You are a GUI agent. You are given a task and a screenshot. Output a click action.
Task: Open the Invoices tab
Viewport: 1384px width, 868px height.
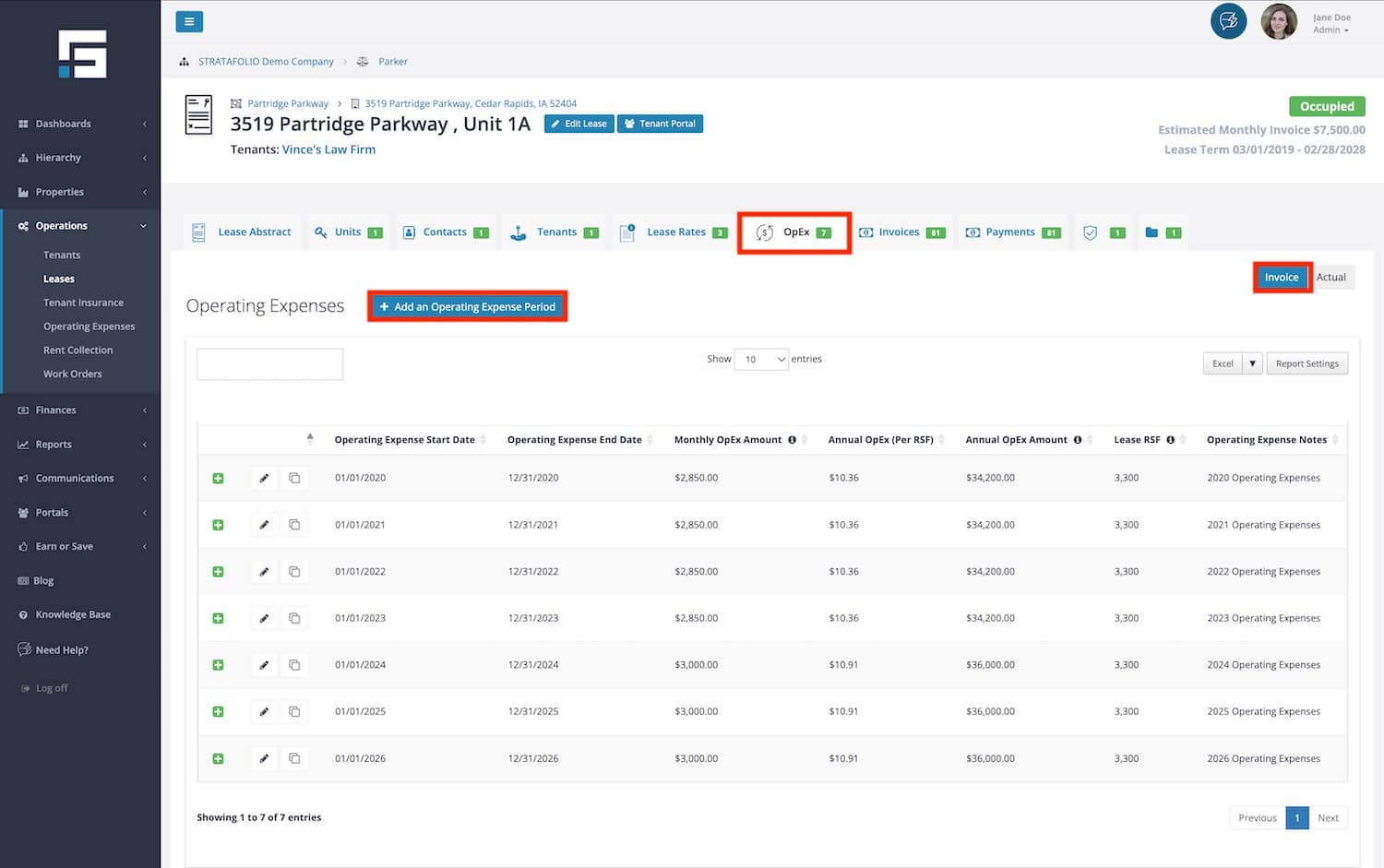click(899, 232)
